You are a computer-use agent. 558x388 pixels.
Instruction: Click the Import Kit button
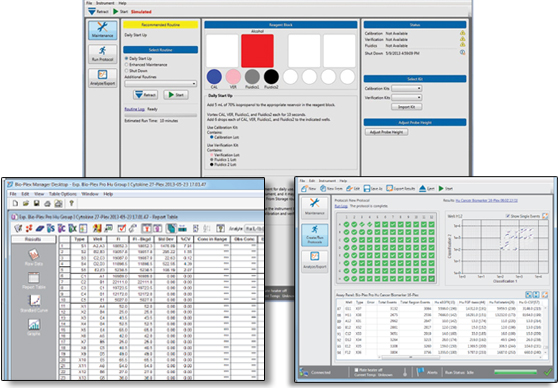(x=407, y=107)
